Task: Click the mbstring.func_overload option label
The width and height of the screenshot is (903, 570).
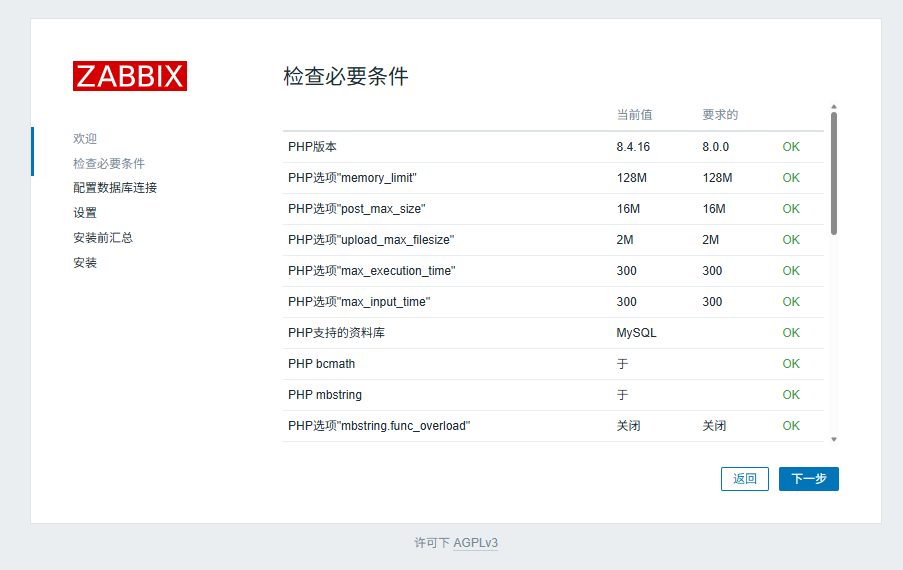Action: click(379, 426)
